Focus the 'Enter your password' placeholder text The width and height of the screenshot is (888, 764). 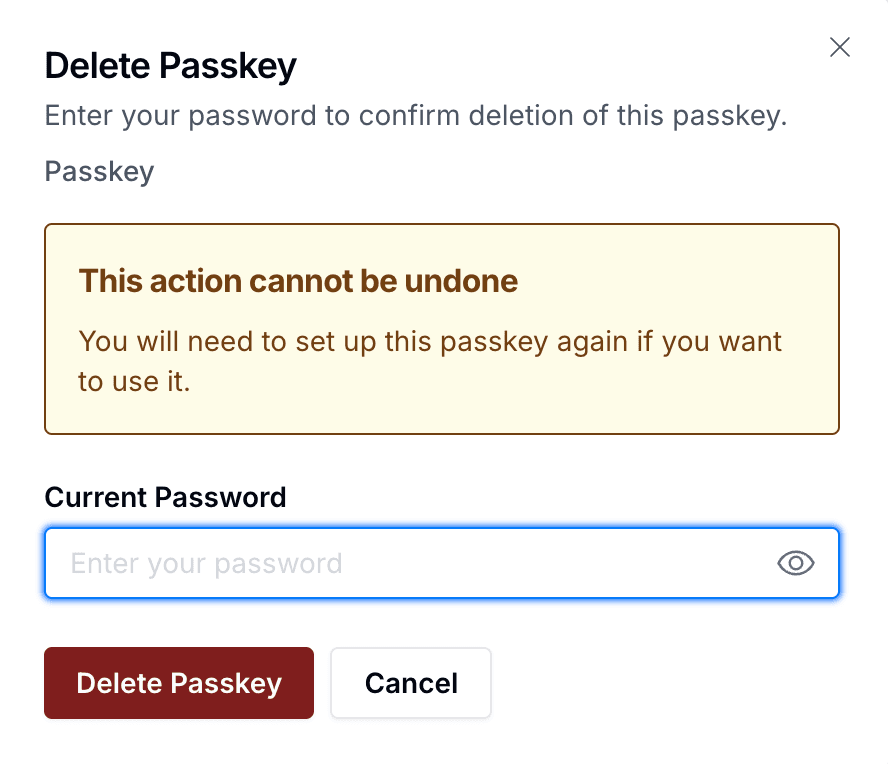[x=206, y=563]
